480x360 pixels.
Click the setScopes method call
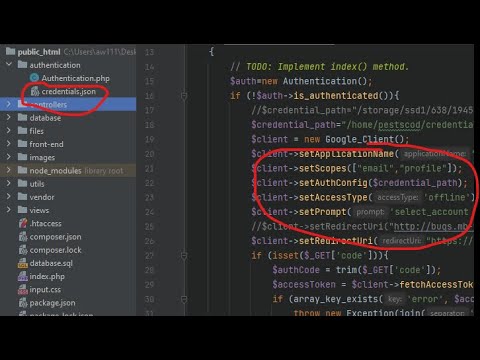(x=323, y=168)
